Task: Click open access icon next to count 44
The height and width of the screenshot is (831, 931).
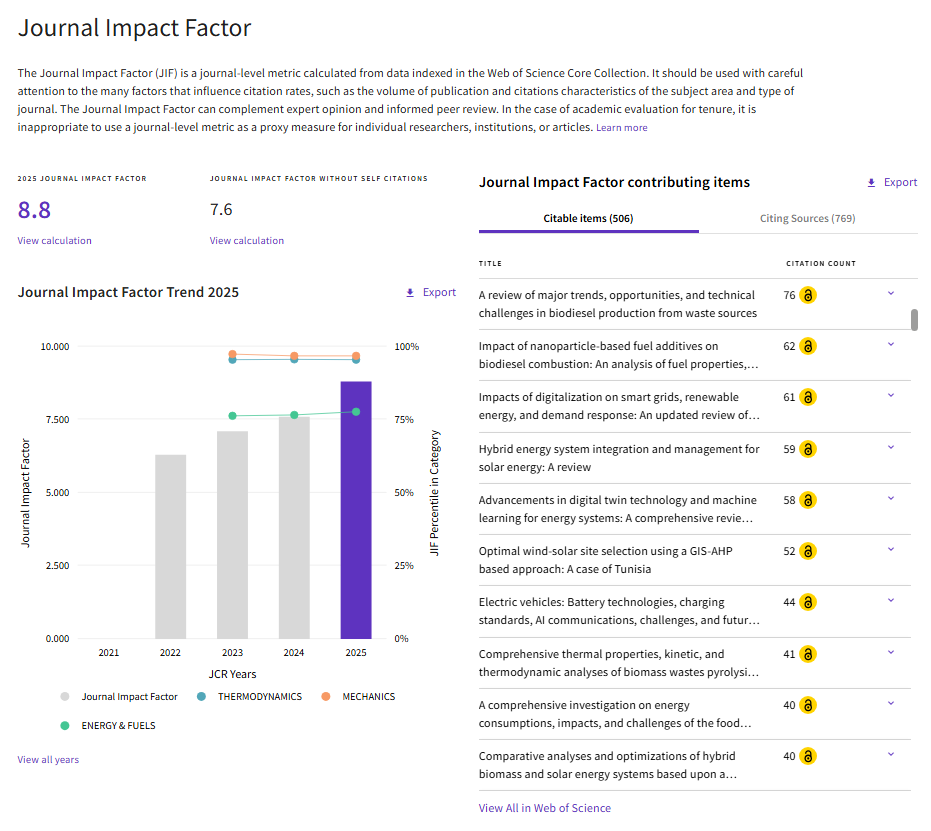Action: pyautogui.click(x=808, y=602)
